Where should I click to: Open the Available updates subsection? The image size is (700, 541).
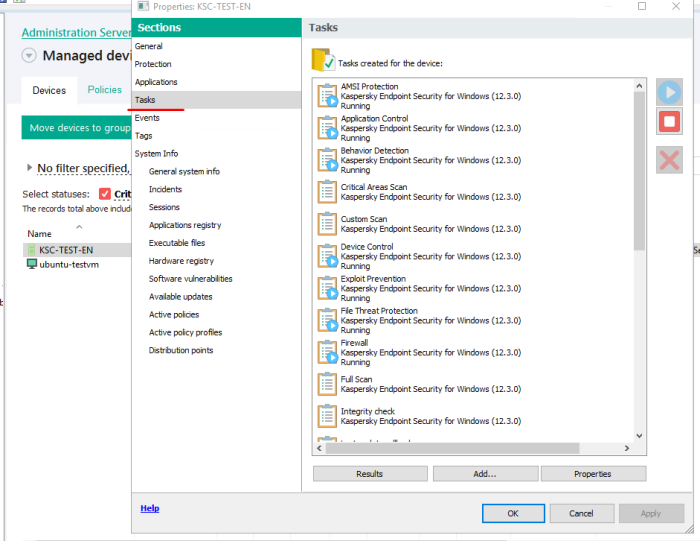[180, 296]
